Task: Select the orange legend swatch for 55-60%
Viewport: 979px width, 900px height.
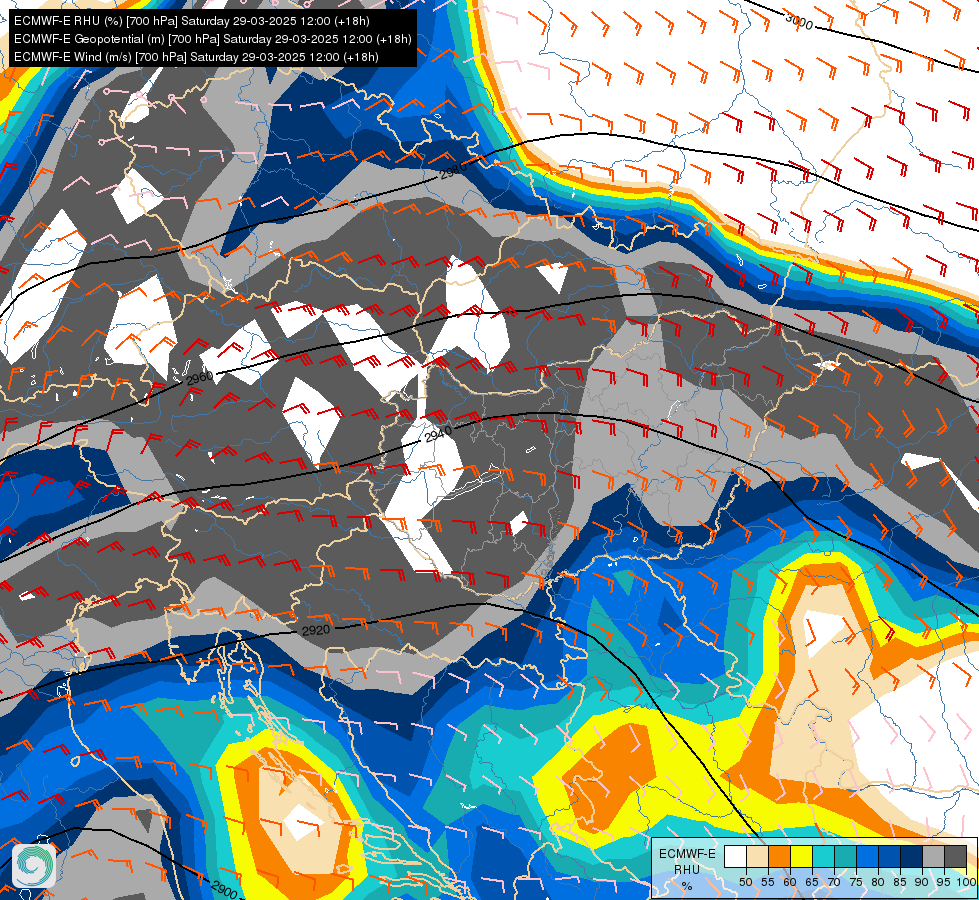Action: tap(779, 856)
